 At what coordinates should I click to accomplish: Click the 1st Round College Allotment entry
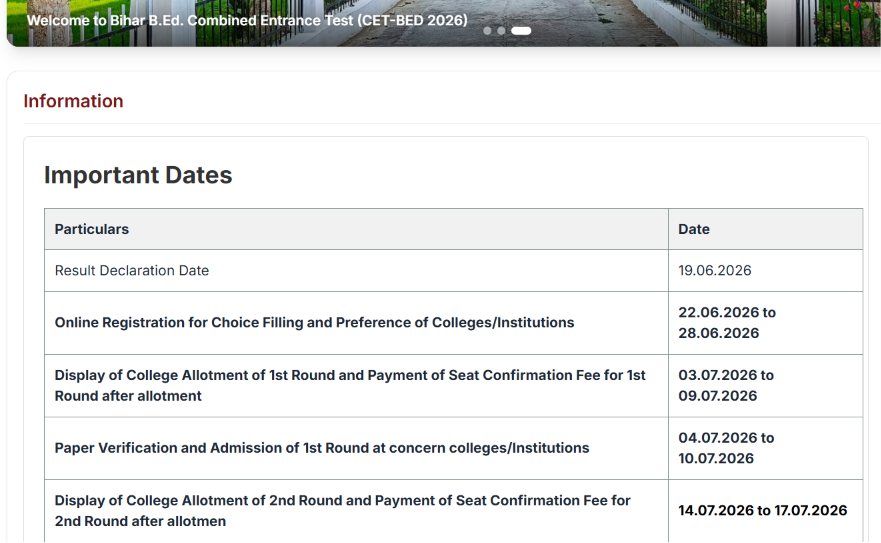[350, 386]
